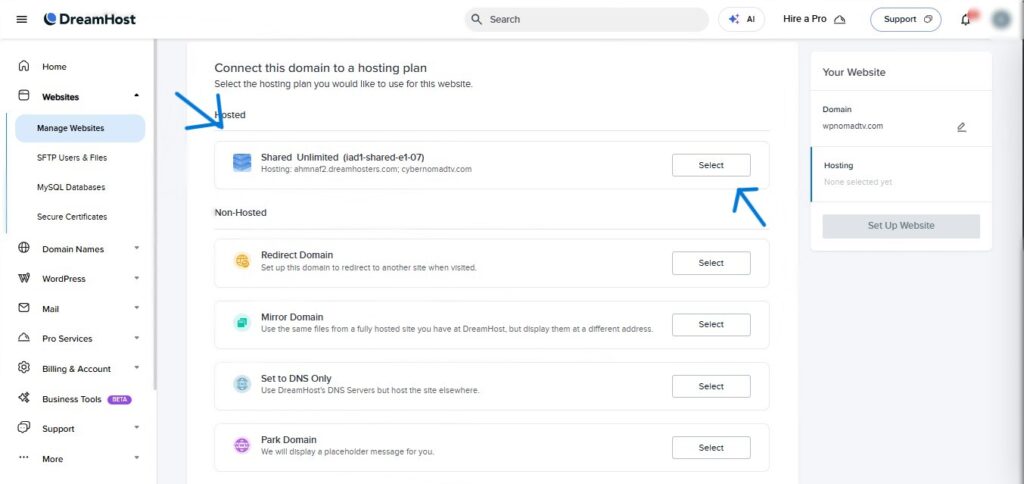
Task: Click the sidebar vertical scrollbar
Action: [x=155, y=216]
